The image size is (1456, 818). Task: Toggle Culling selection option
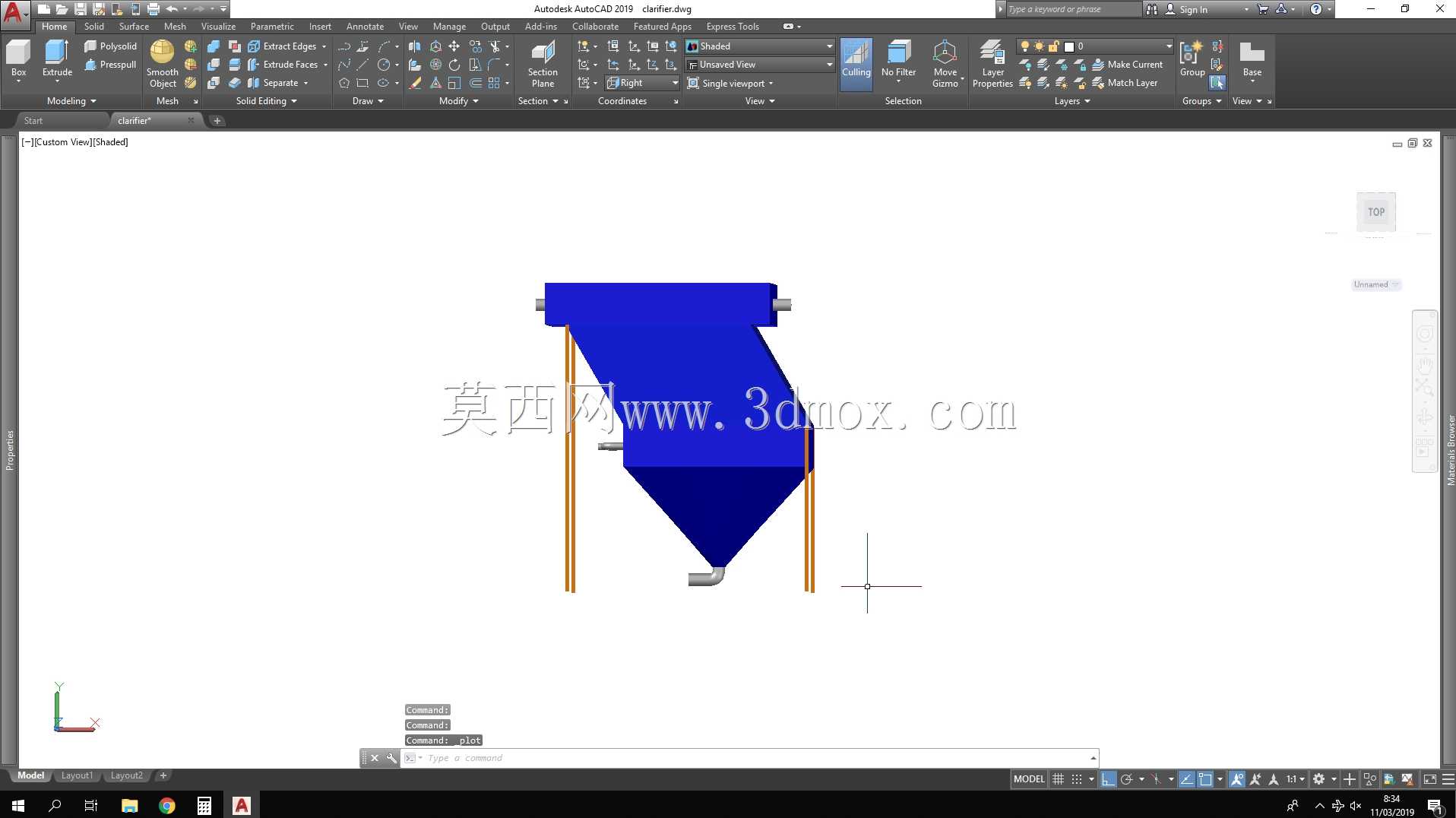click(856, 64)
